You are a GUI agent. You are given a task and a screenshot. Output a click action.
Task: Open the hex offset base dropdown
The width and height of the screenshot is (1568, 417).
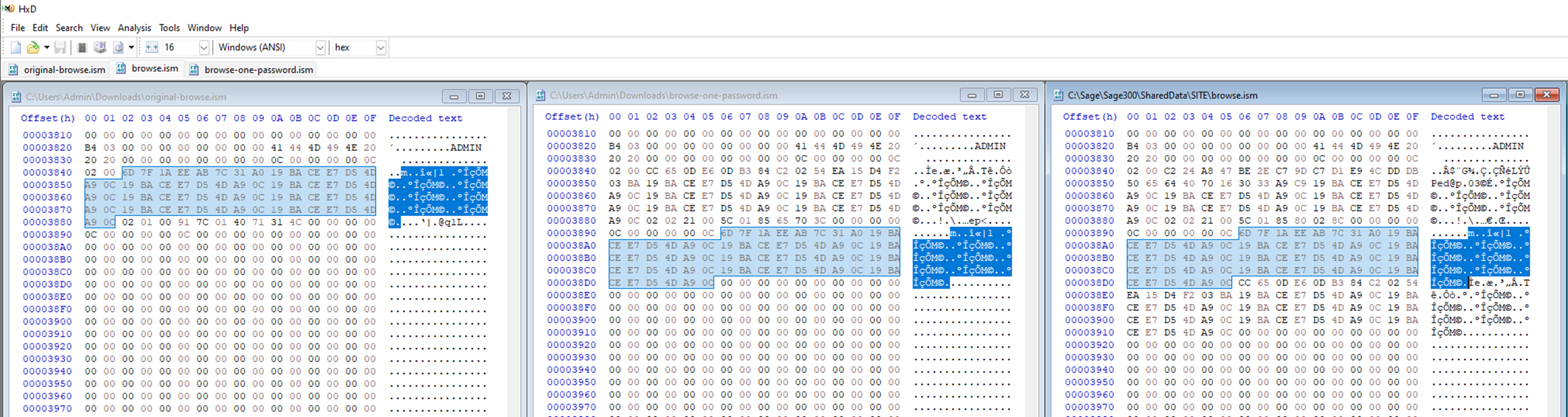380,47
